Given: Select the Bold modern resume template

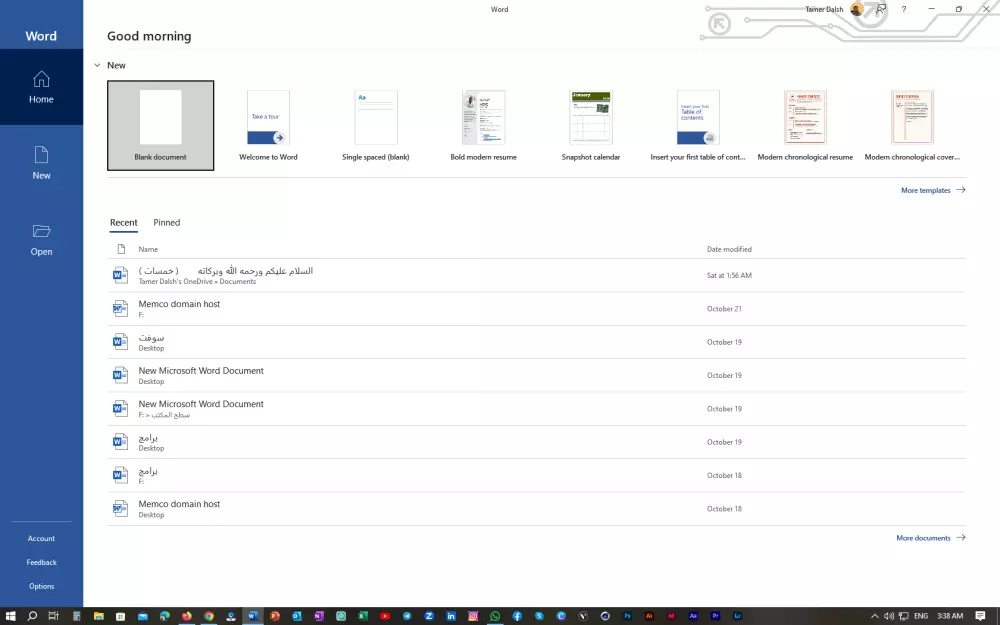Looking at the screenshot, I should pos(483,125).
